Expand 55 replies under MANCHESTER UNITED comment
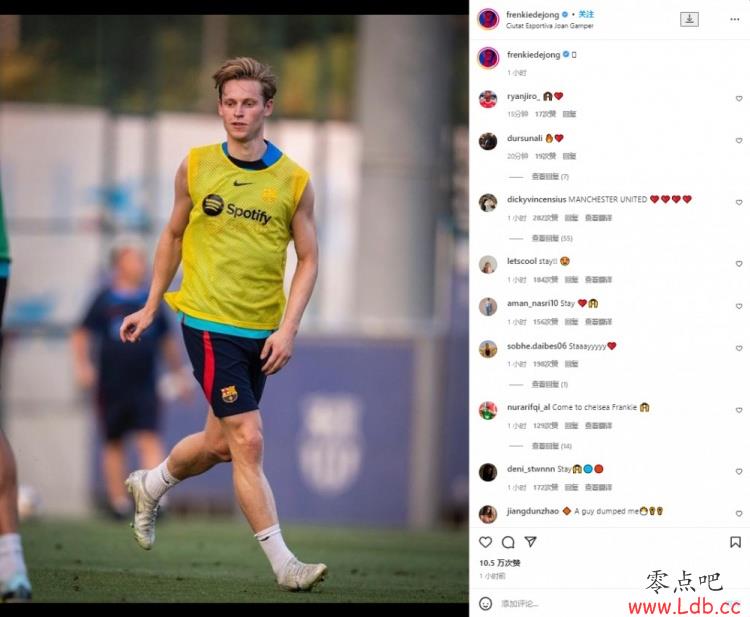Viewport: 750px width, 617px height. 552,238
